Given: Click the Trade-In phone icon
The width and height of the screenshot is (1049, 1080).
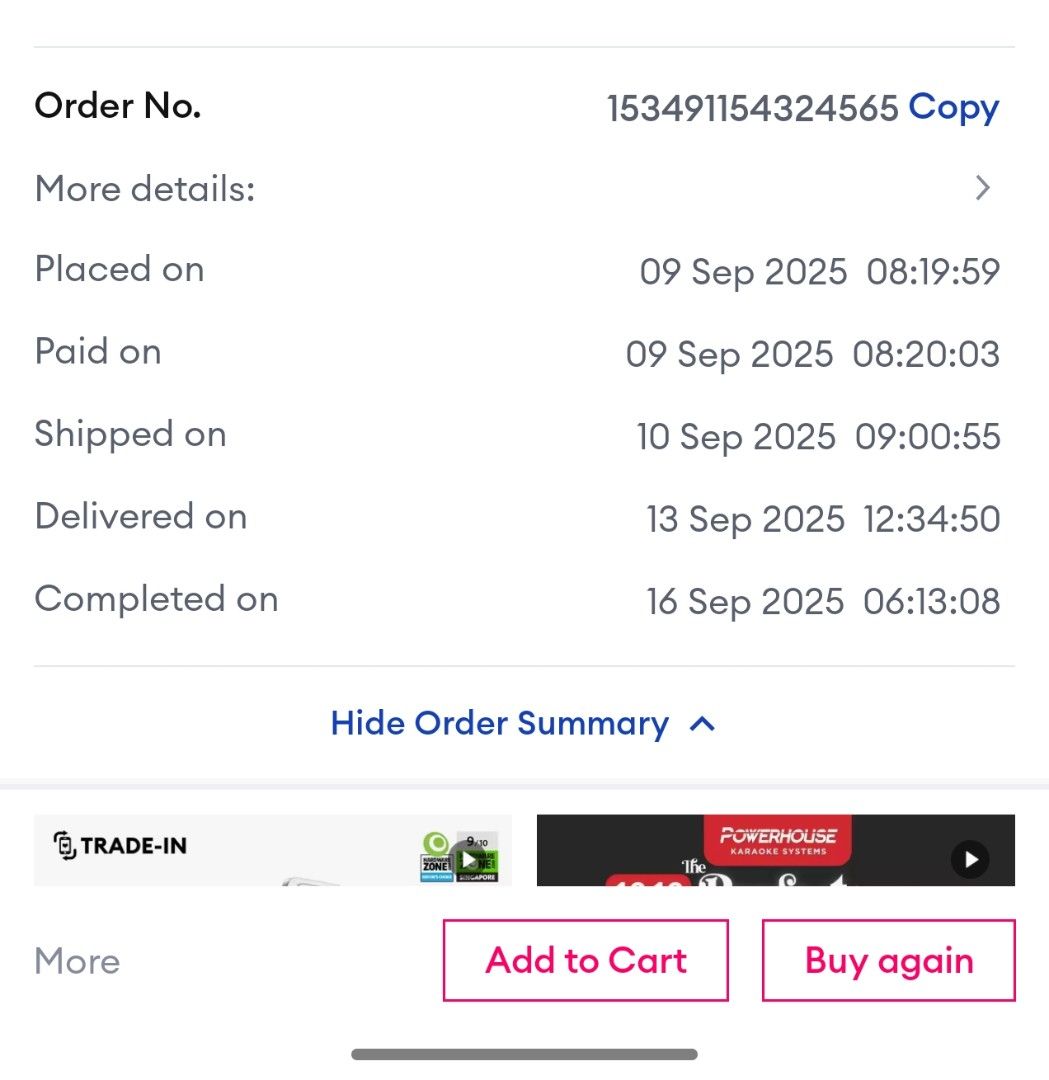Looking at the screenshot, I should click(65, 844).
